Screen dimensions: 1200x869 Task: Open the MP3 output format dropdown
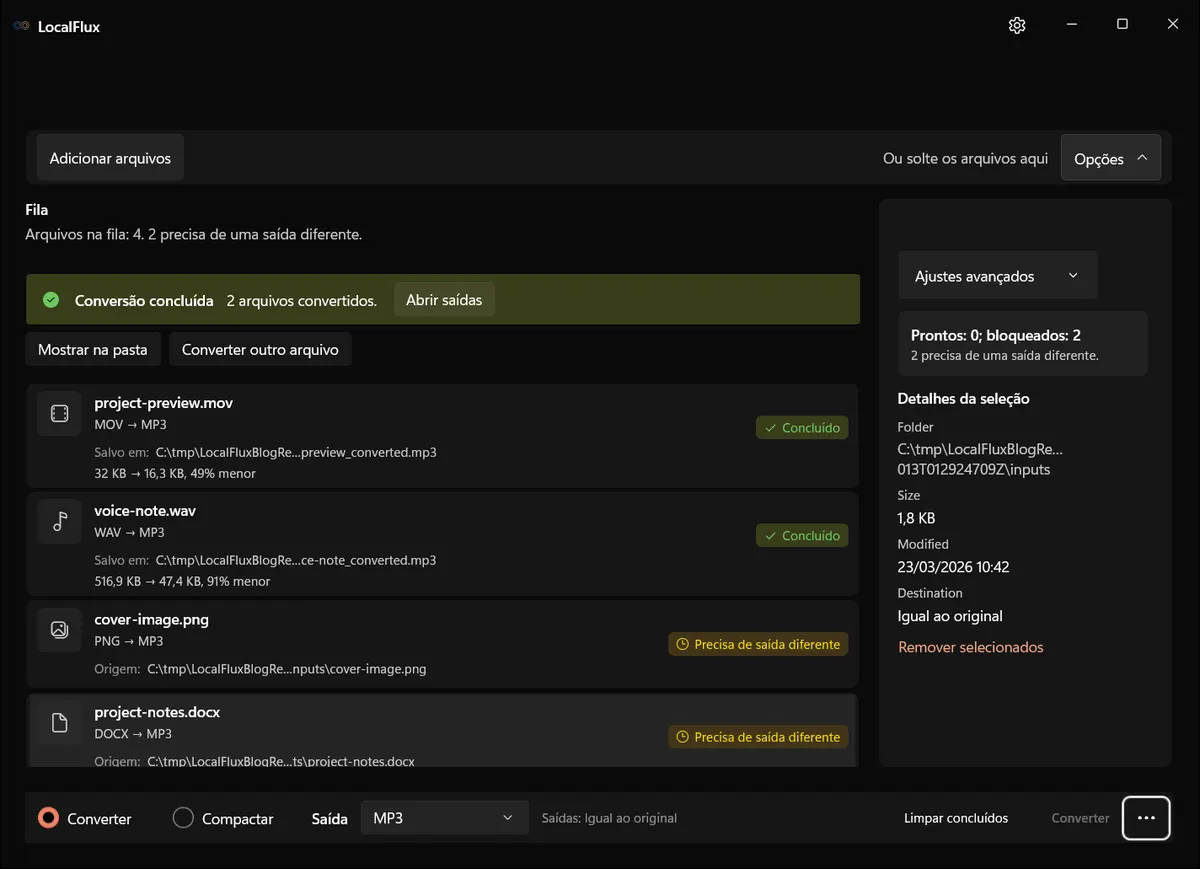[x=444, y=818]
